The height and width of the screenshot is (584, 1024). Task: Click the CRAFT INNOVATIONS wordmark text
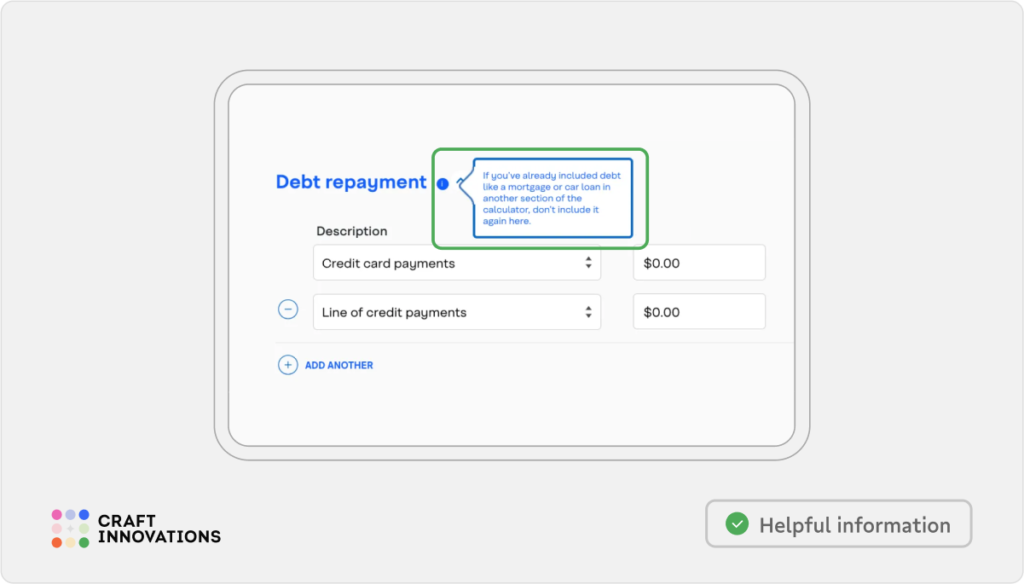158,529
